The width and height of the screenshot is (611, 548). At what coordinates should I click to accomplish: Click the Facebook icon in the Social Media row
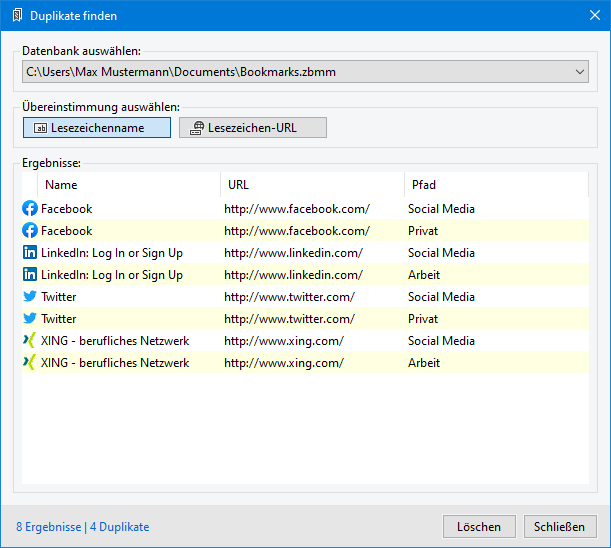pos(30,209)
